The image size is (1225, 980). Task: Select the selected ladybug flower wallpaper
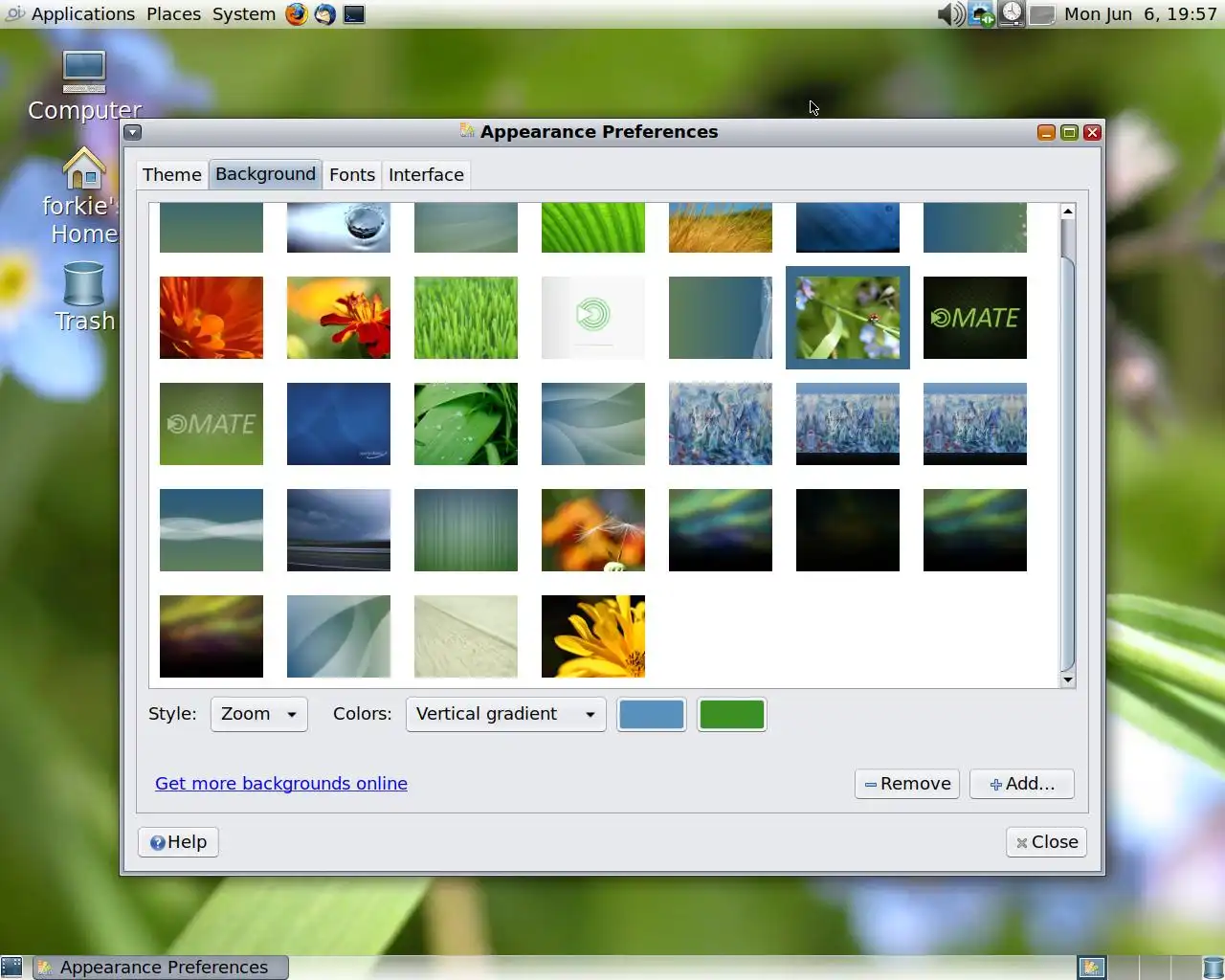pos(848,318)
